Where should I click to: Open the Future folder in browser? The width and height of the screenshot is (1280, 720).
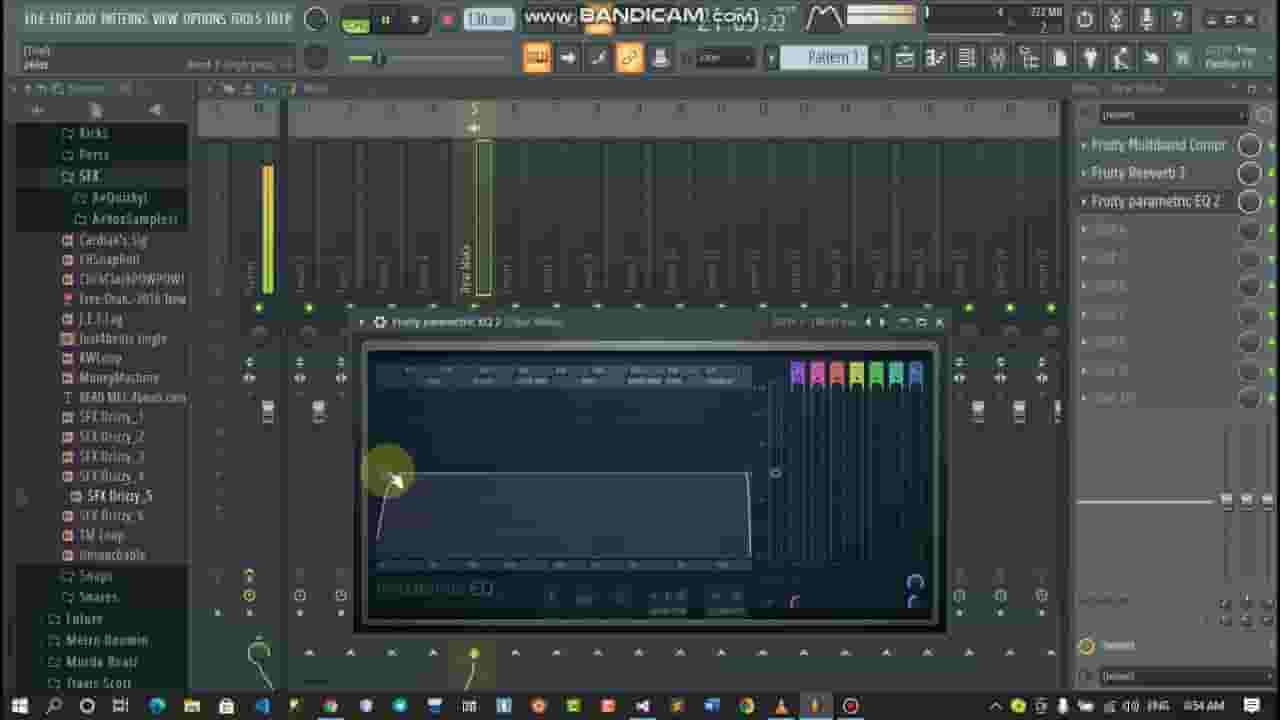(84, 619)
